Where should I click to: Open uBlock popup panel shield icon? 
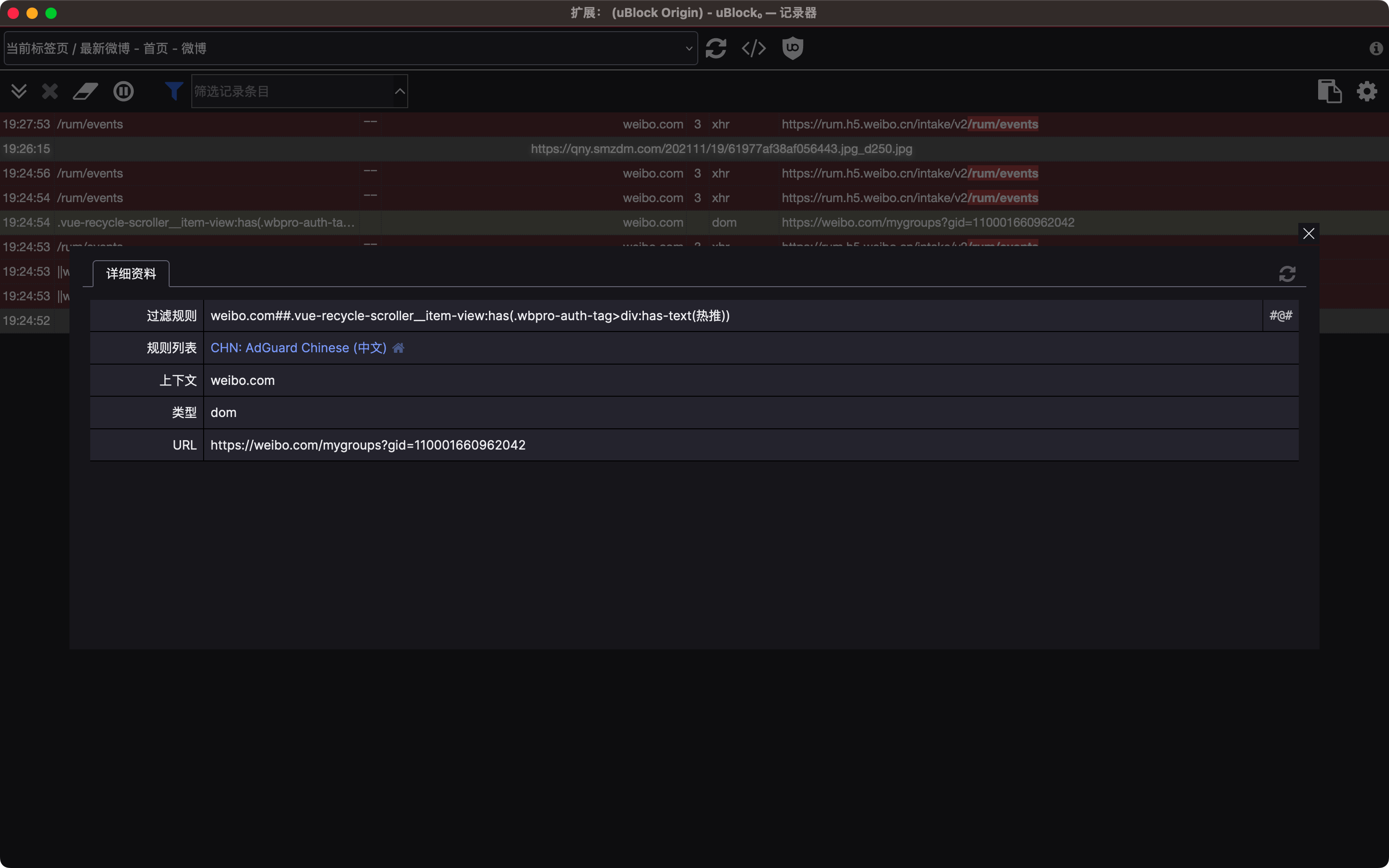tap(792, 48)
